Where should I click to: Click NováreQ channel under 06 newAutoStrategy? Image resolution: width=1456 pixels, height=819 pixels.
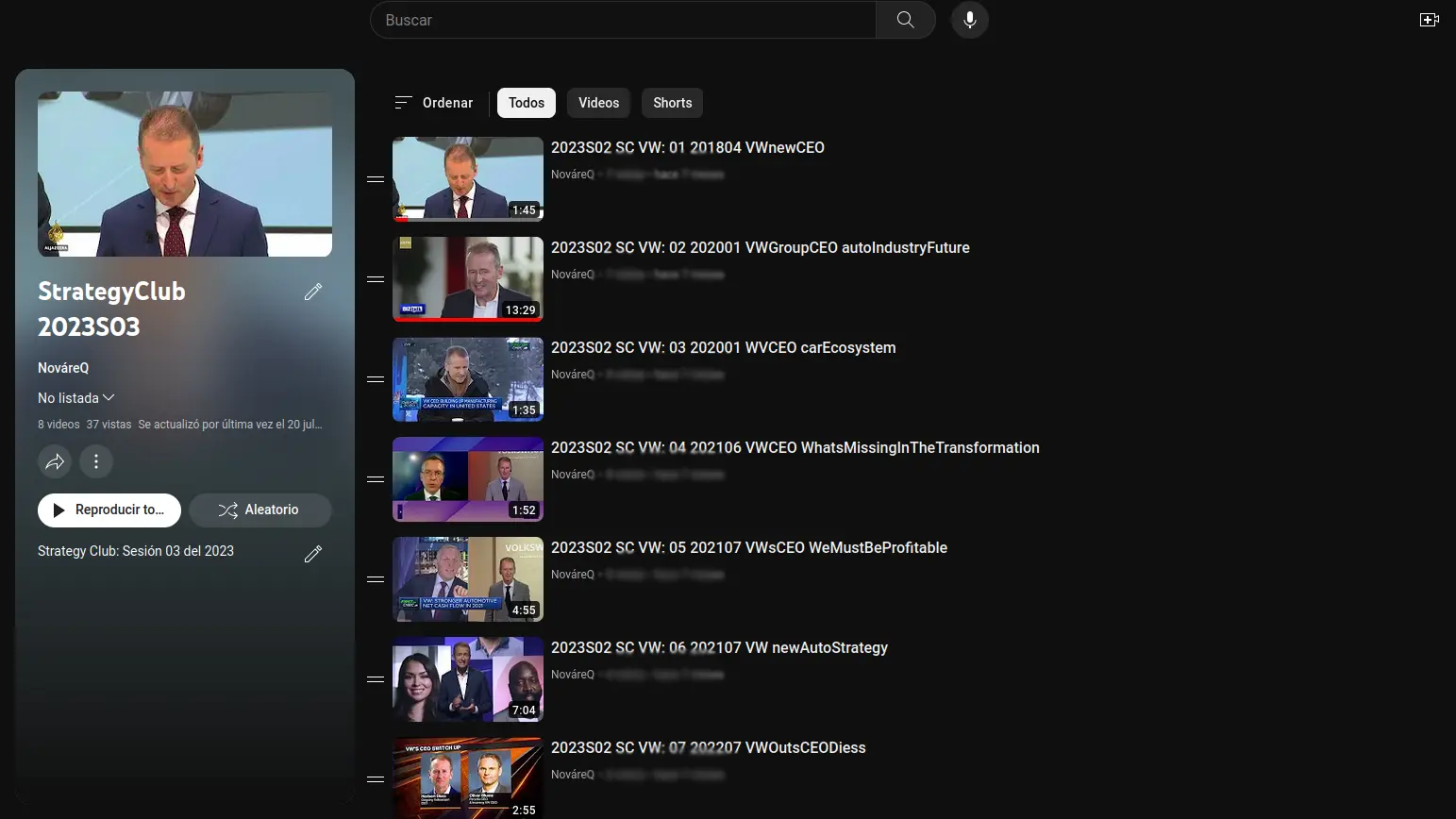(573, 675)
